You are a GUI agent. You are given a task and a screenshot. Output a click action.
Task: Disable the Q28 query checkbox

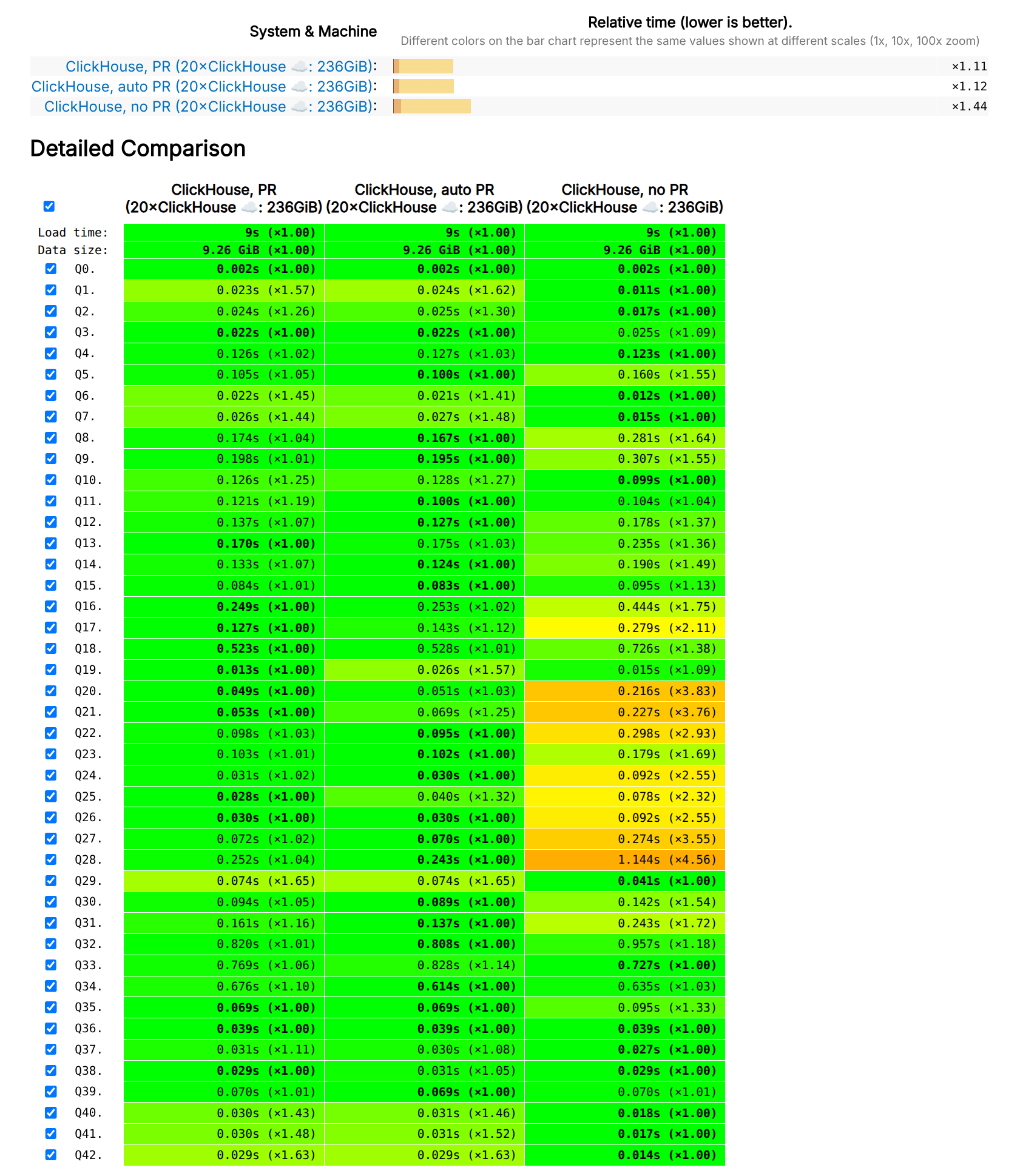click(51, 859)
